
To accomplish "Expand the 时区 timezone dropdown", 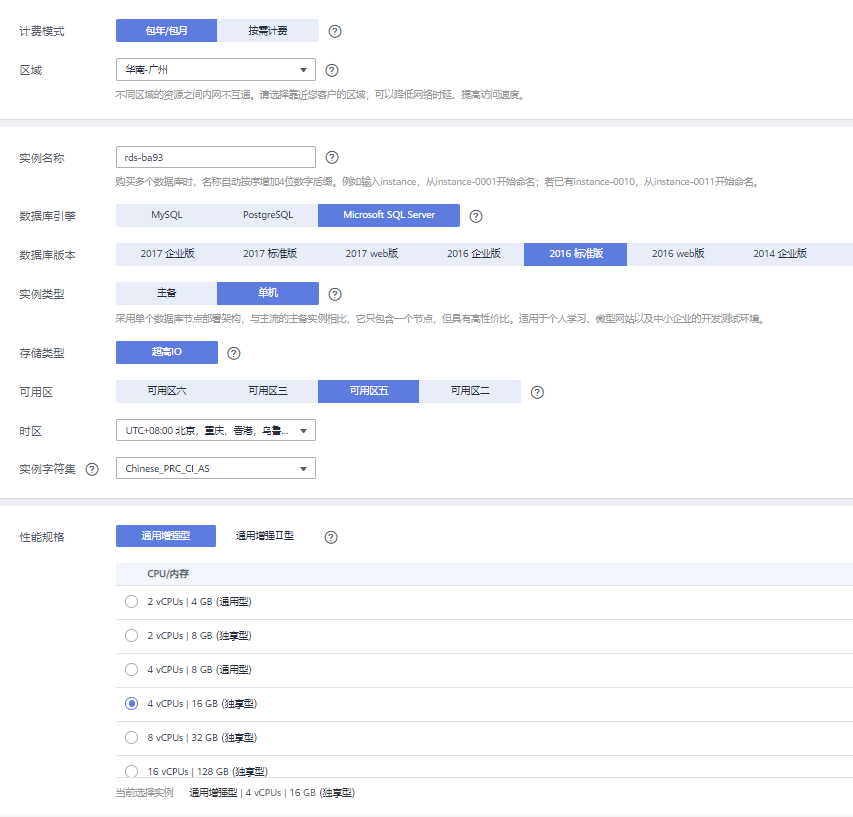I will point(214,430).
